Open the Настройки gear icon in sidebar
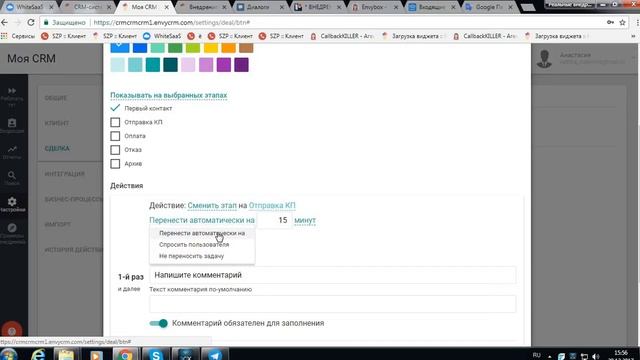This screenshot has height=360, width=640. pyautogui.click(x=12, y=201)
